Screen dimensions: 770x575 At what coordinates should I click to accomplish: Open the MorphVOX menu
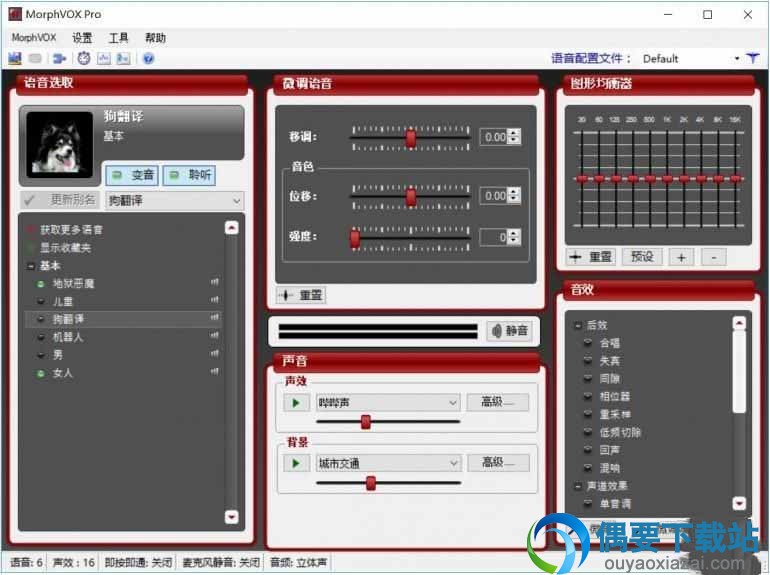pyautogui.click(x=34, y=37)
